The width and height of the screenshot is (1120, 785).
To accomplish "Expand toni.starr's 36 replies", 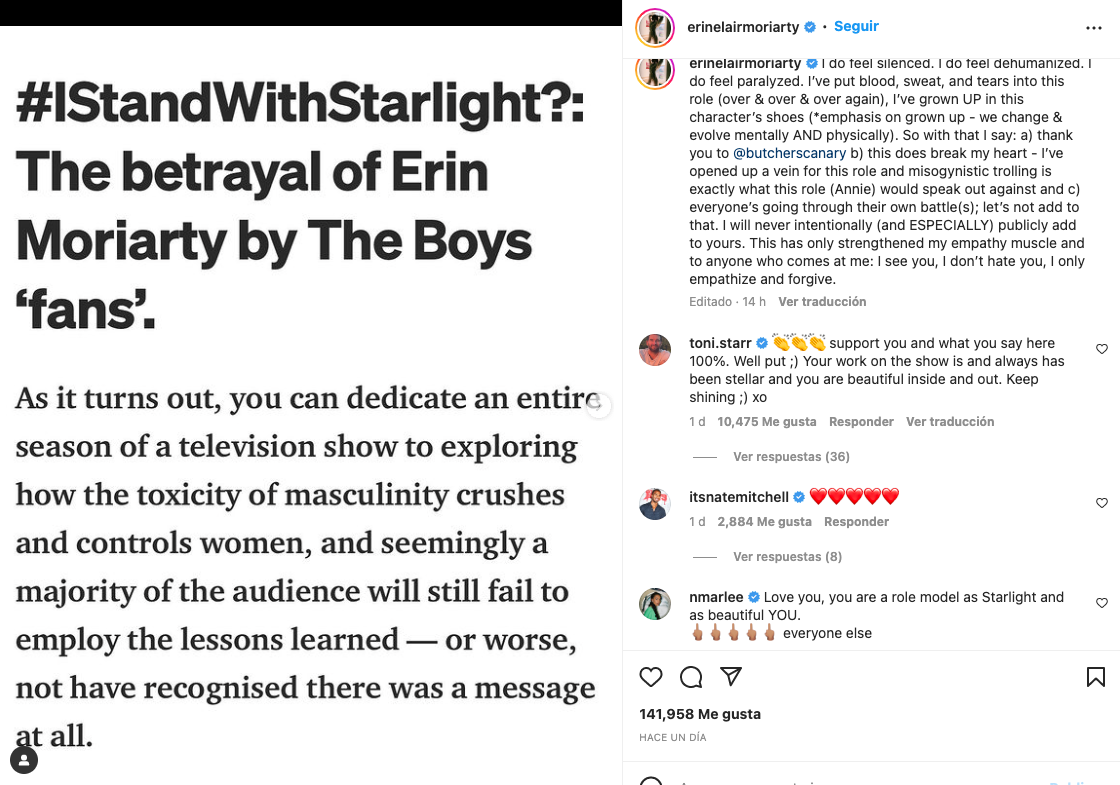I will [x=790, y=457].
